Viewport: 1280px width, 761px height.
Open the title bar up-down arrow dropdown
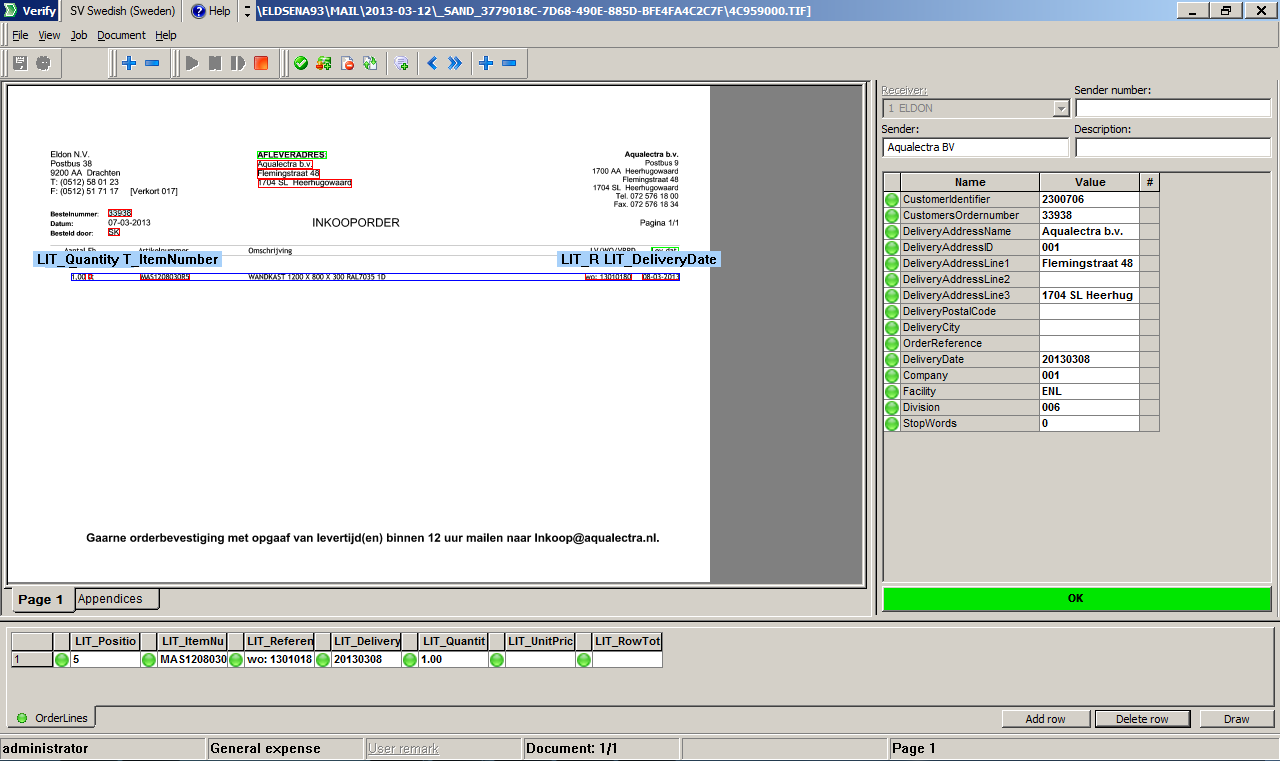247,11
